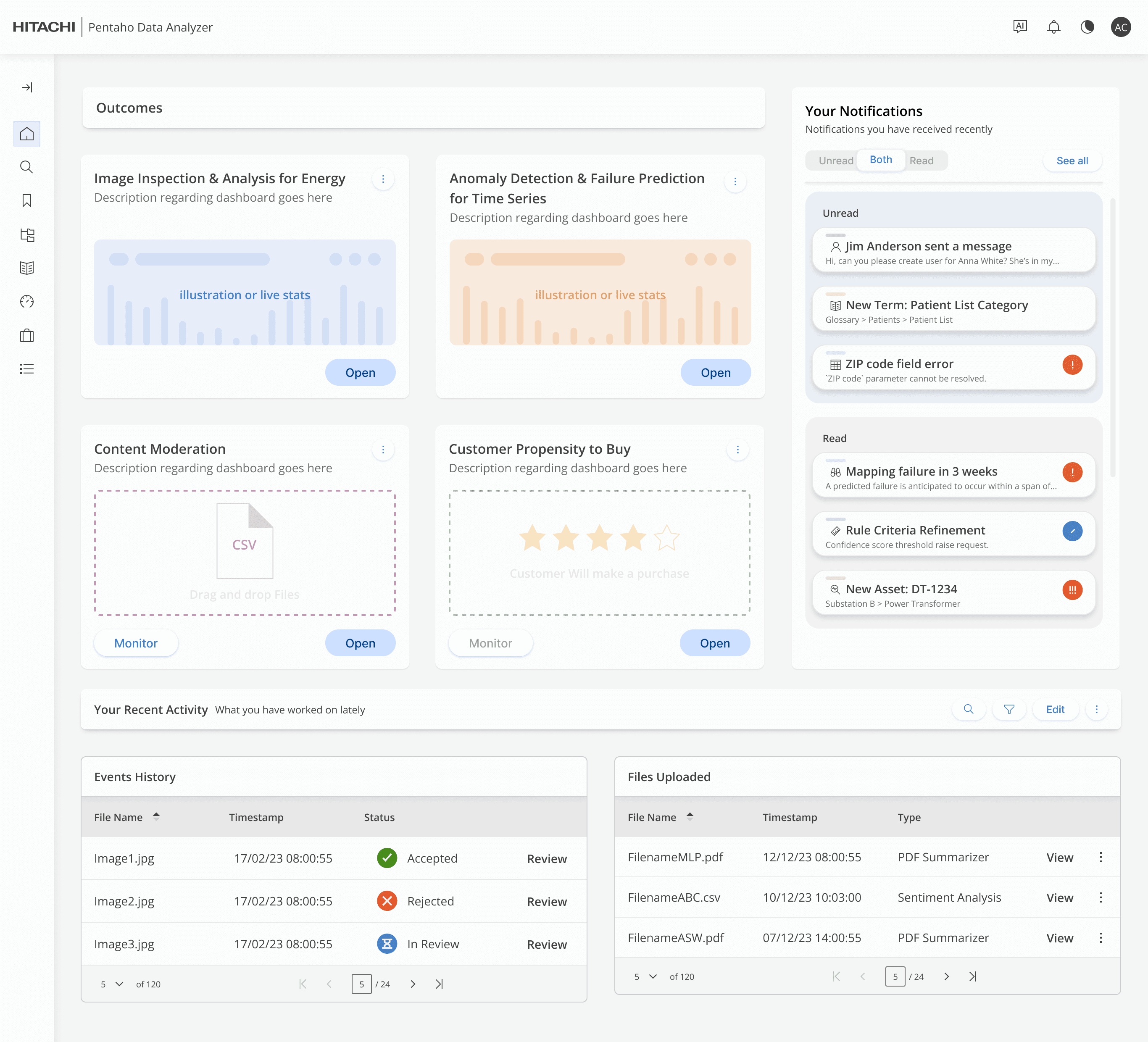
Task: Click the fourth star in rating widget
Action: click(633, 538)
